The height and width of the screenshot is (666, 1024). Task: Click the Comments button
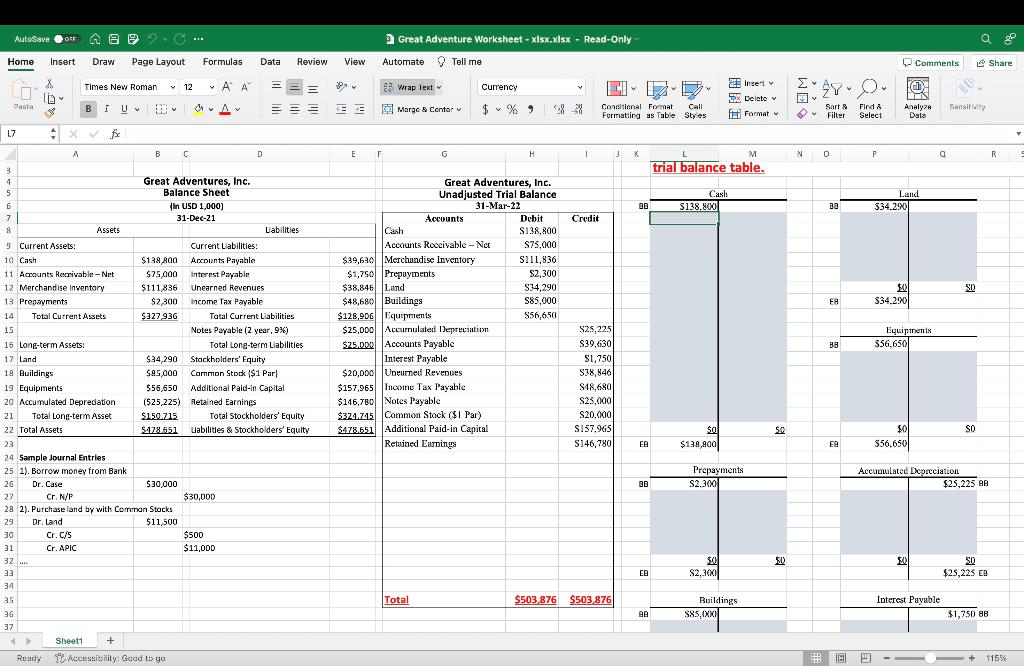click(930, 63)
